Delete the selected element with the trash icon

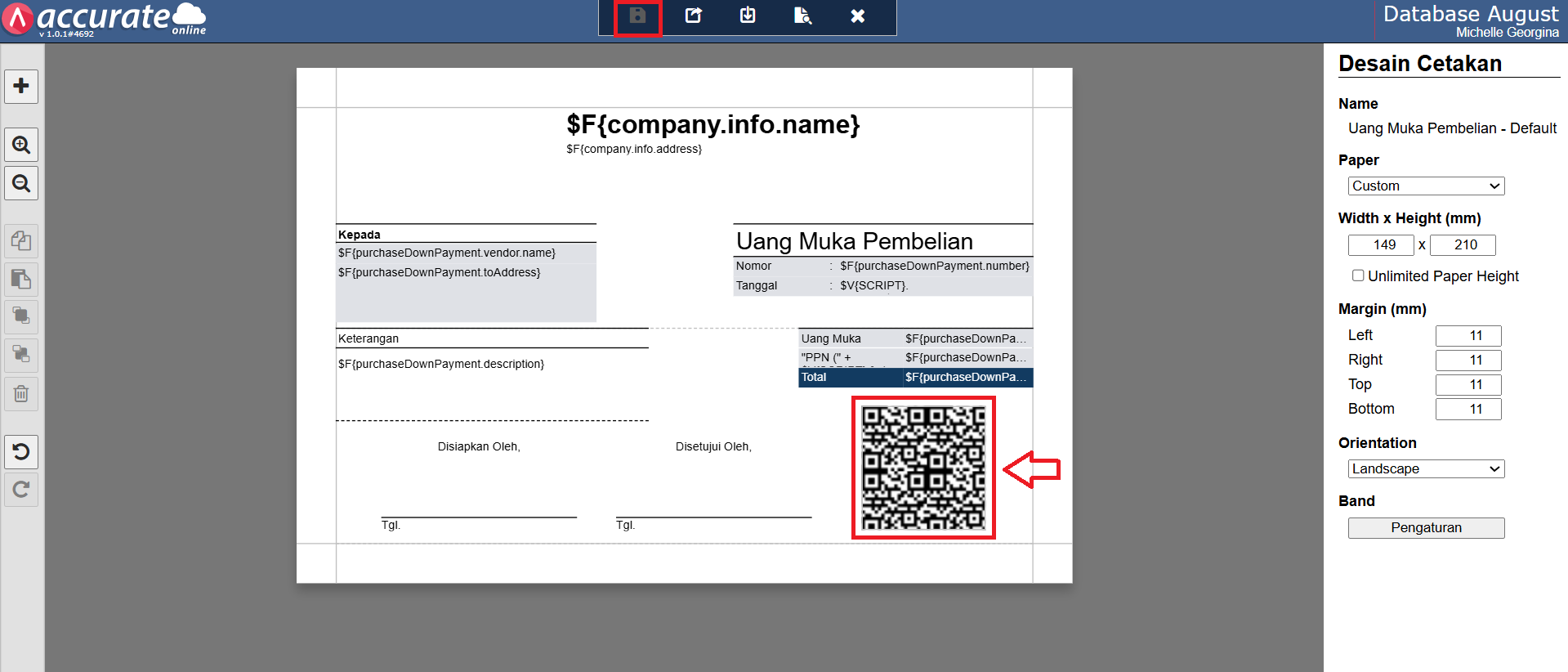[21, 394]
